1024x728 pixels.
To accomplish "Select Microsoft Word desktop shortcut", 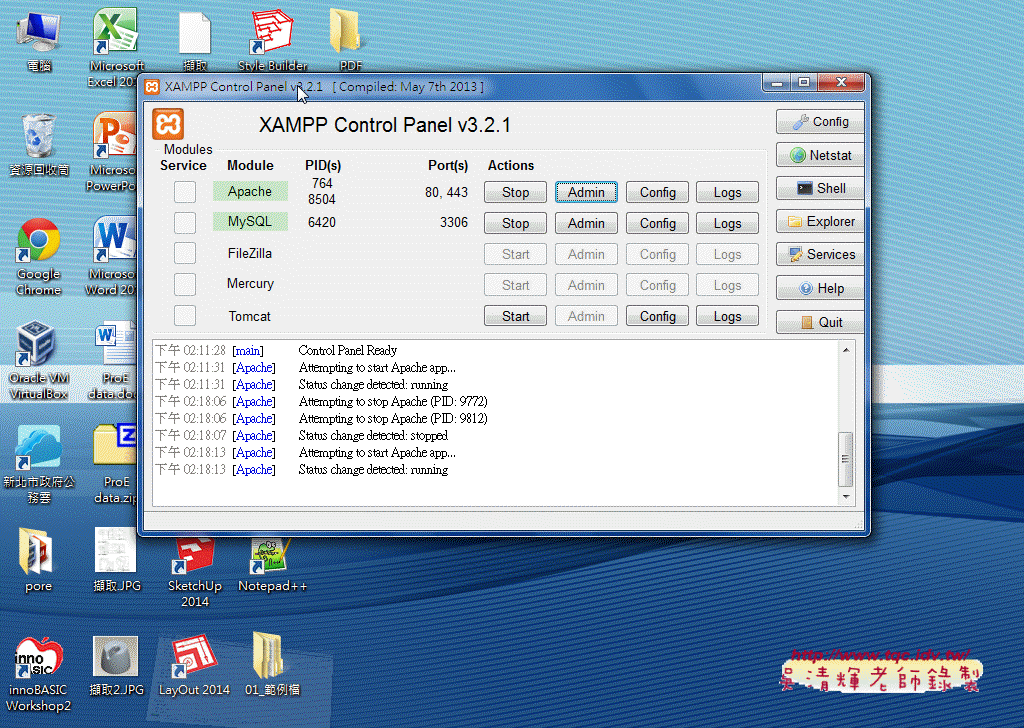I will pos(112,256).
